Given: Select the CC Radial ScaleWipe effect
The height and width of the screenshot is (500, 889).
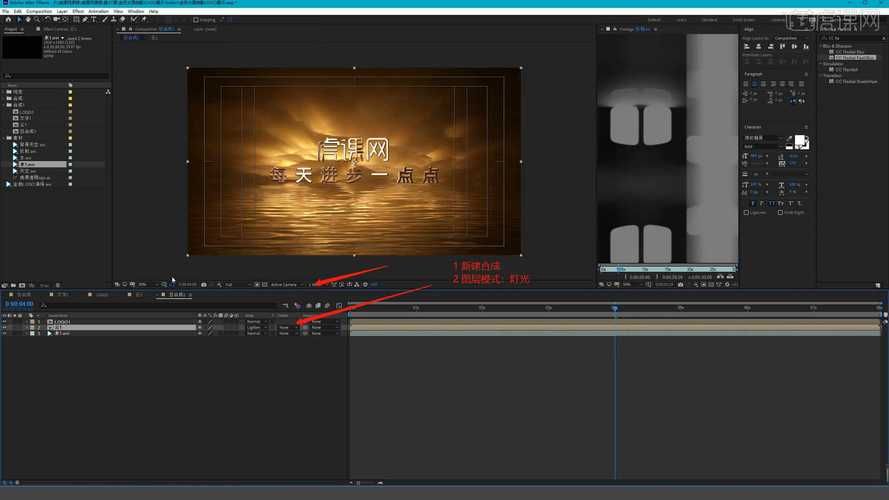Looking at the screenshot, I should [x=856, y=82].
